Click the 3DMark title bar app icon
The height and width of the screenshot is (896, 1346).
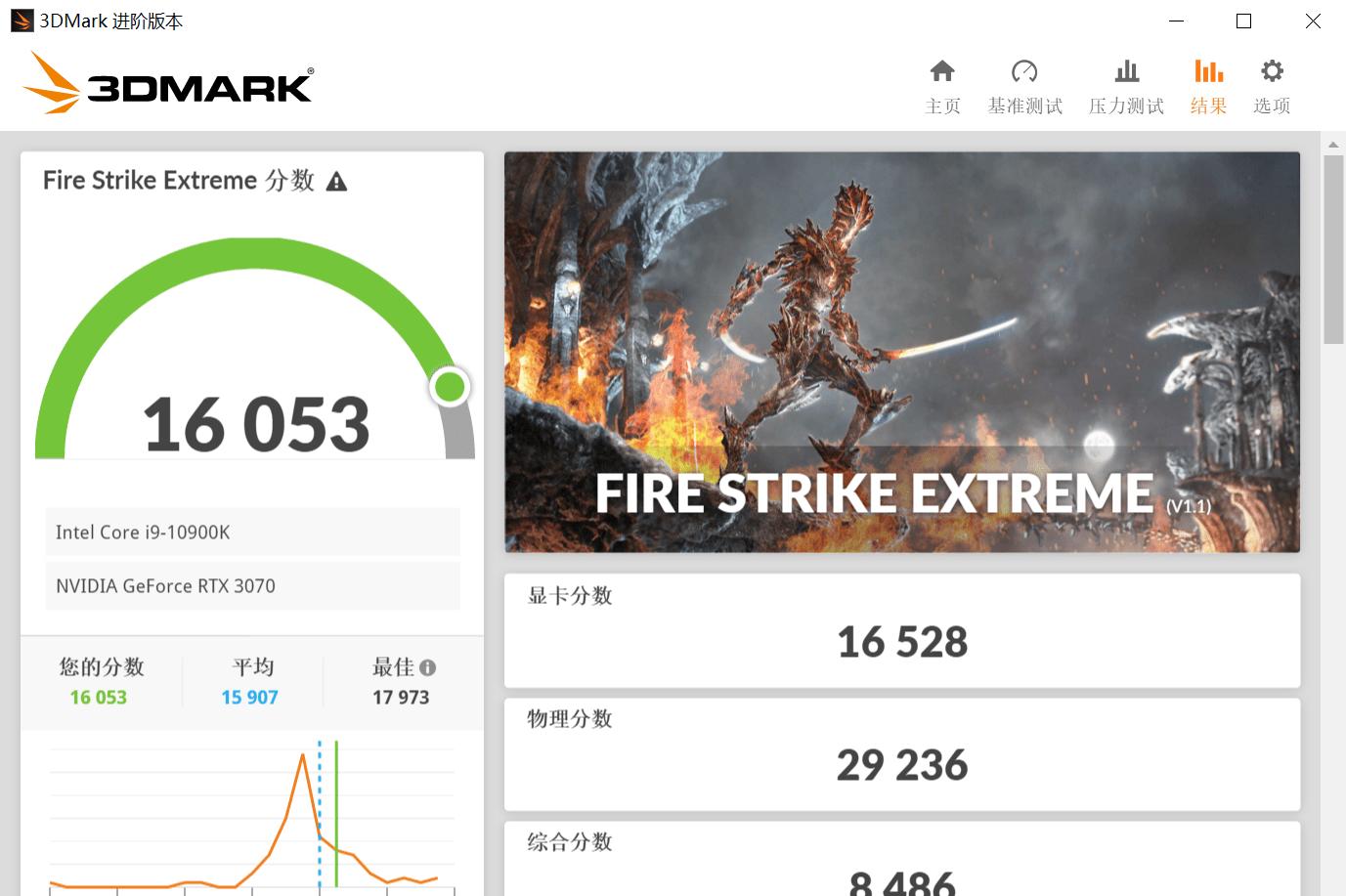coord(22,21)
